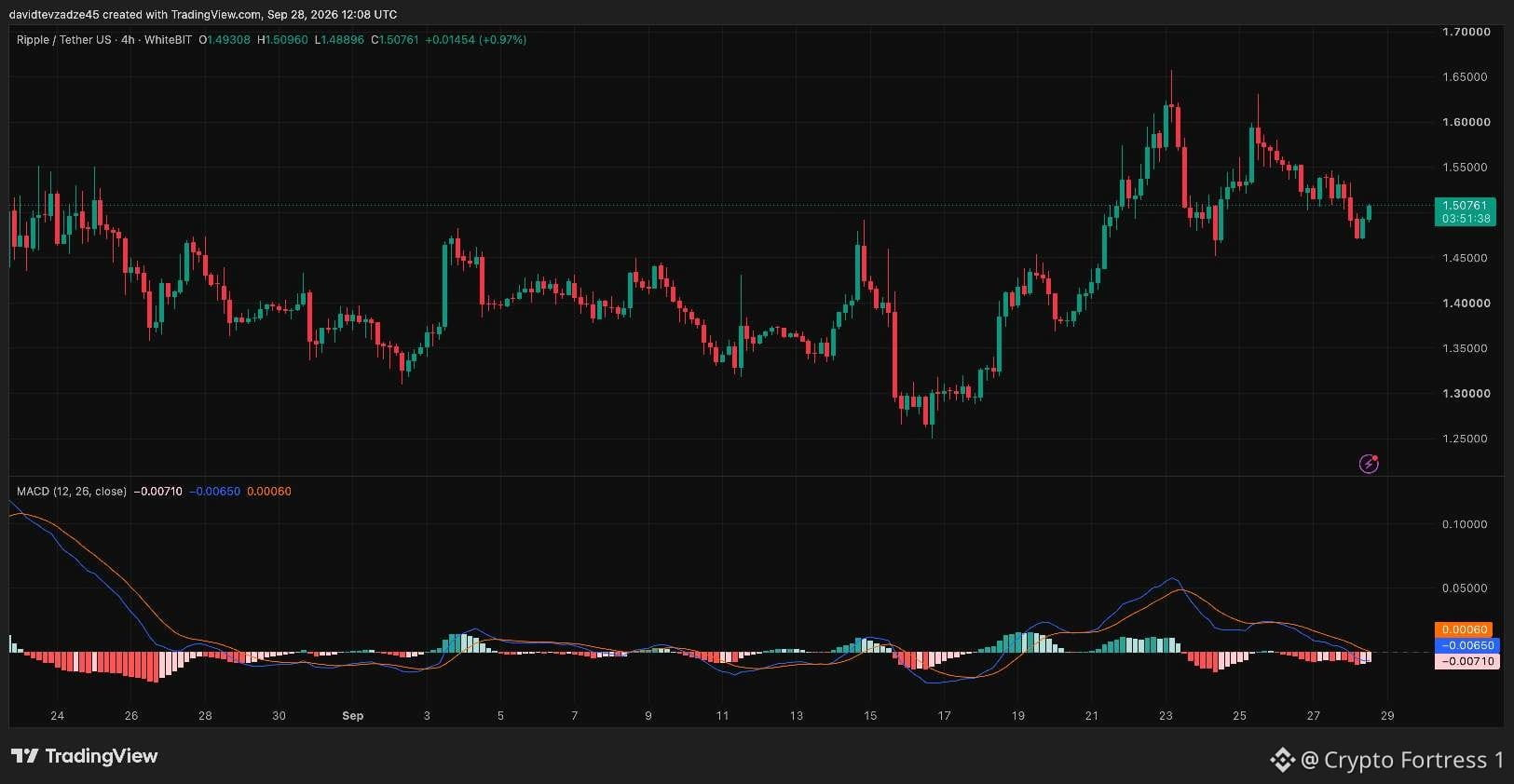Image resolution: width=1514 pixels, height=784 pixels.
Task: Click the 0.05000 level on MACD scale
Action: [1466, 588]
